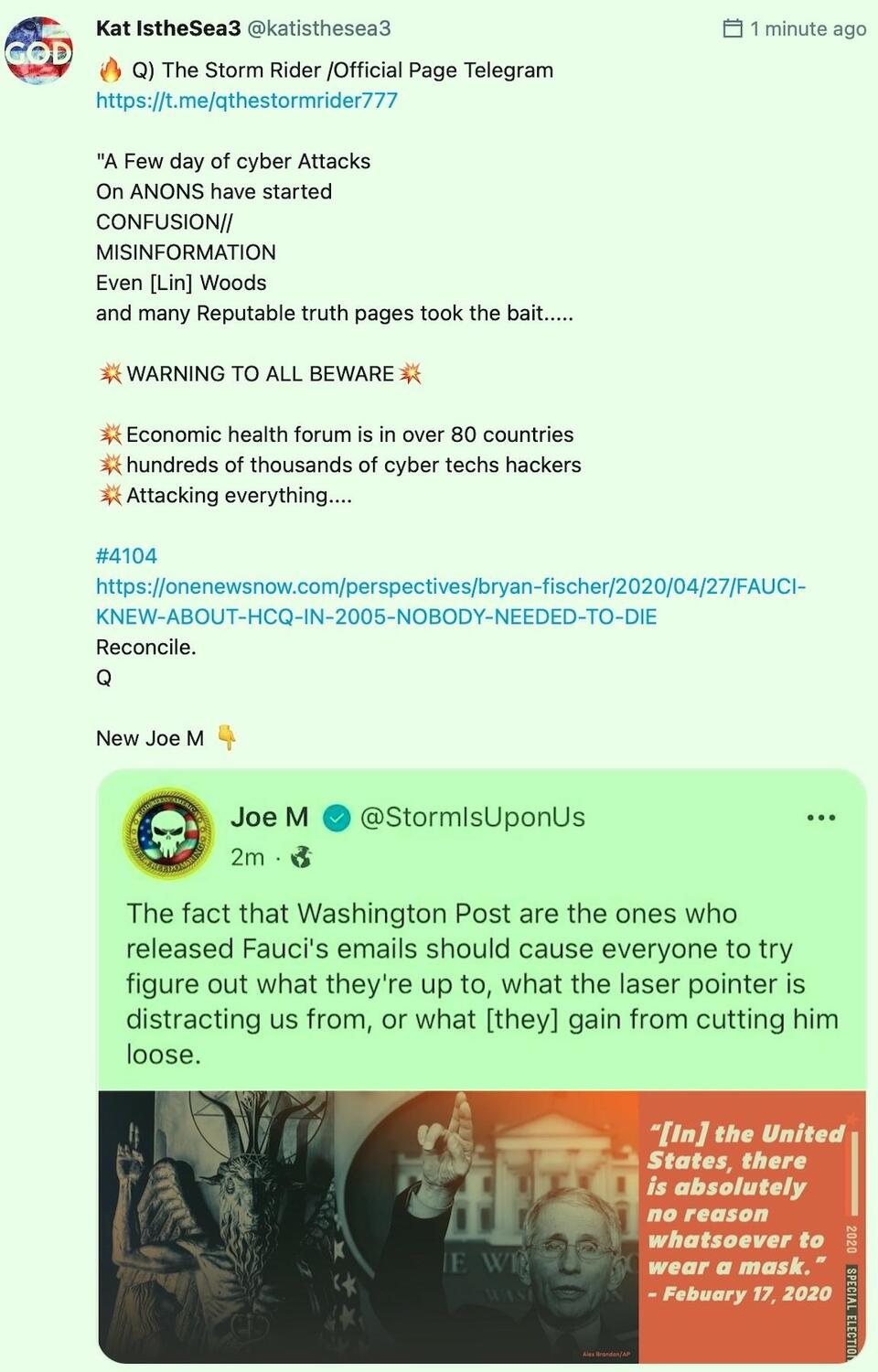
Task: Open the onenewsnow.com Fauci HCQ article link
Action: pos(450,601)
